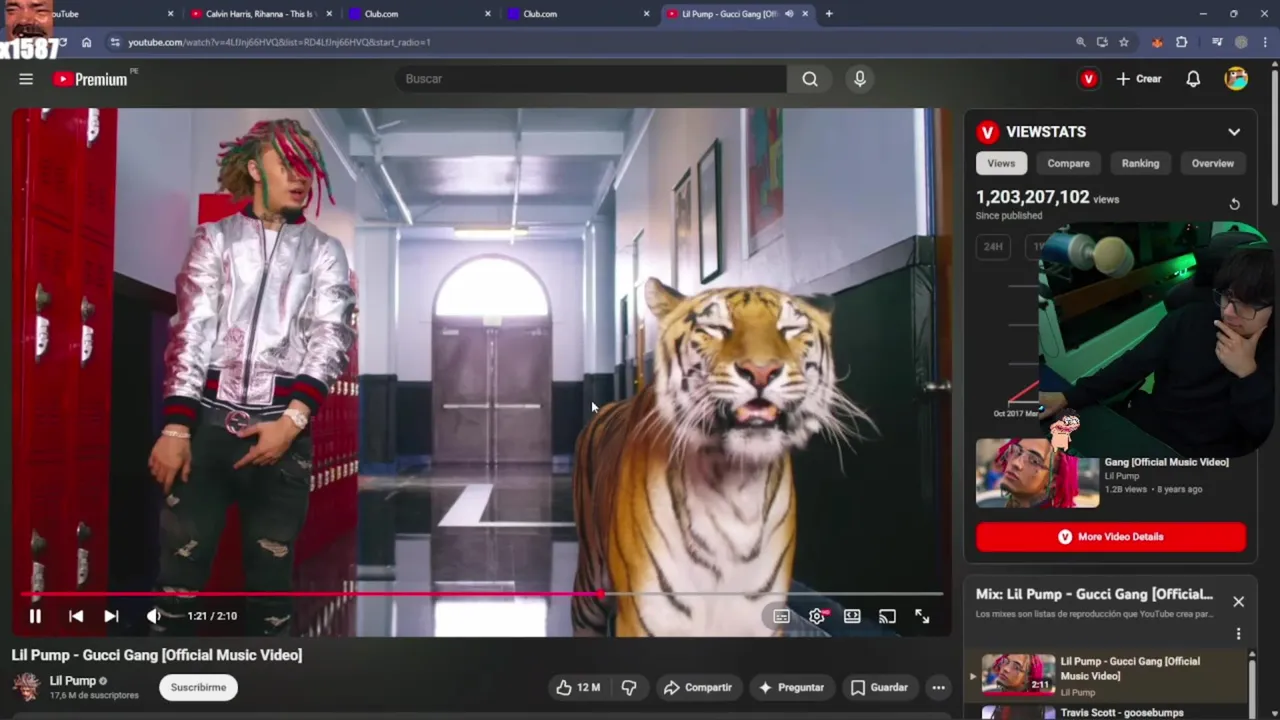Screen dimensions: 1280x720
Task: Click the ViewStats video thumbnail
Action: pyautogui.click(x=1036, y=473)
